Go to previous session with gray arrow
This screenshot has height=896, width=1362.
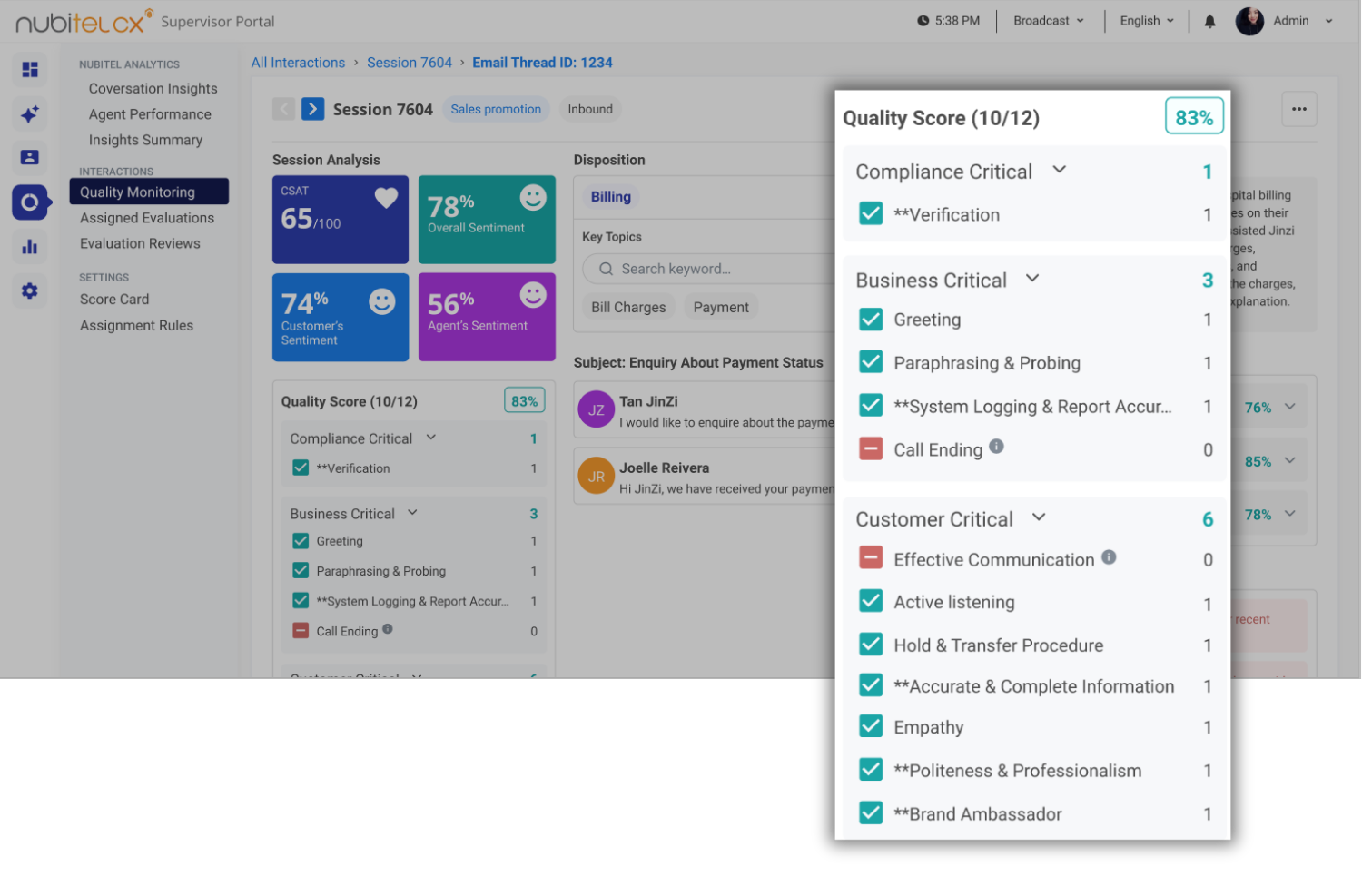[284, 109]
